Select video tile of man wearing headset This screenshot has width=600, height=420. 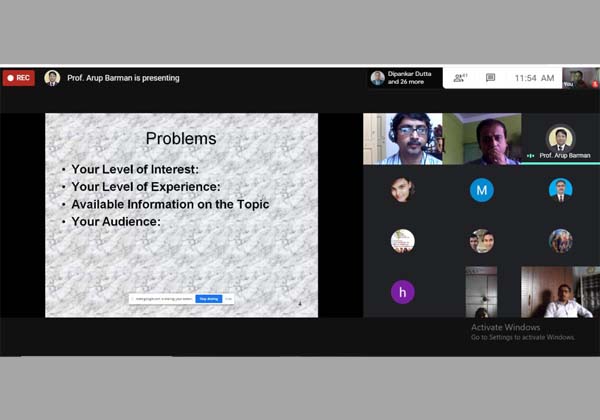pos(403,138)
